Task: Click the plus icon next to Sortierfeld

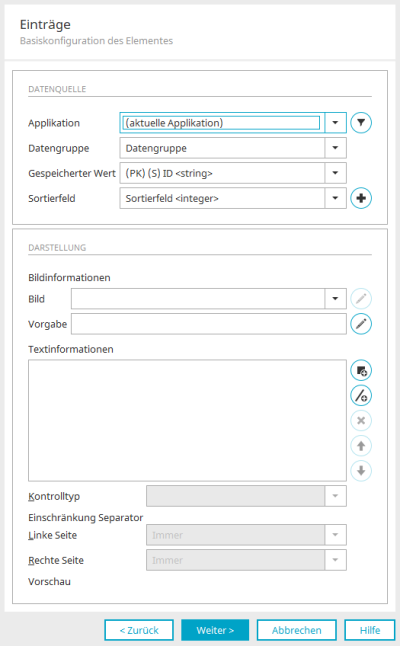Action: [x=361, y=198]
